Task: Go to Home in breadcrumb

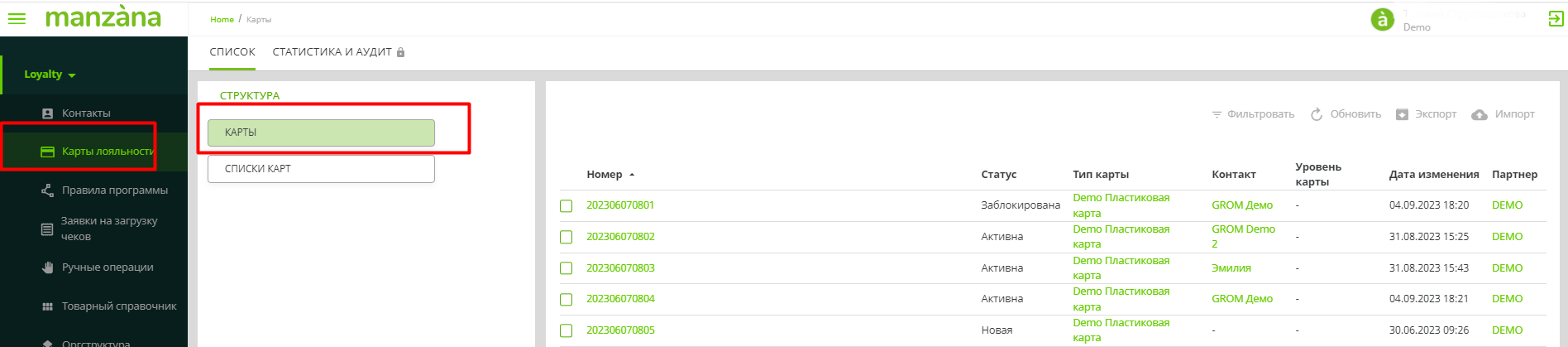Action: 222,19
